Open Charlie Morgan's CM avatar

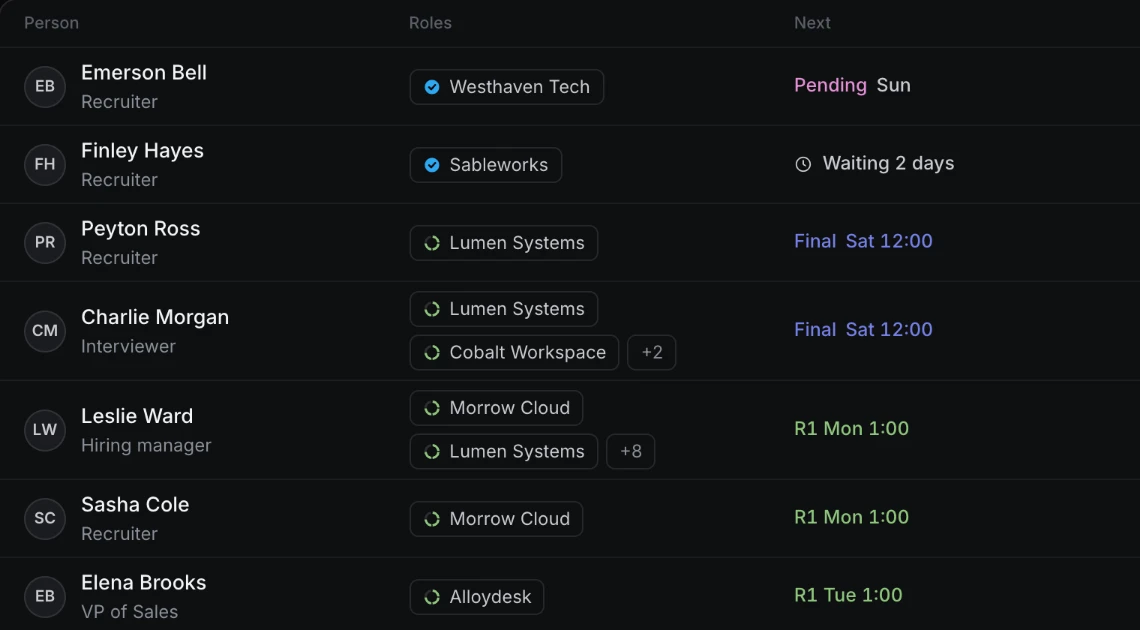point(45,331)
